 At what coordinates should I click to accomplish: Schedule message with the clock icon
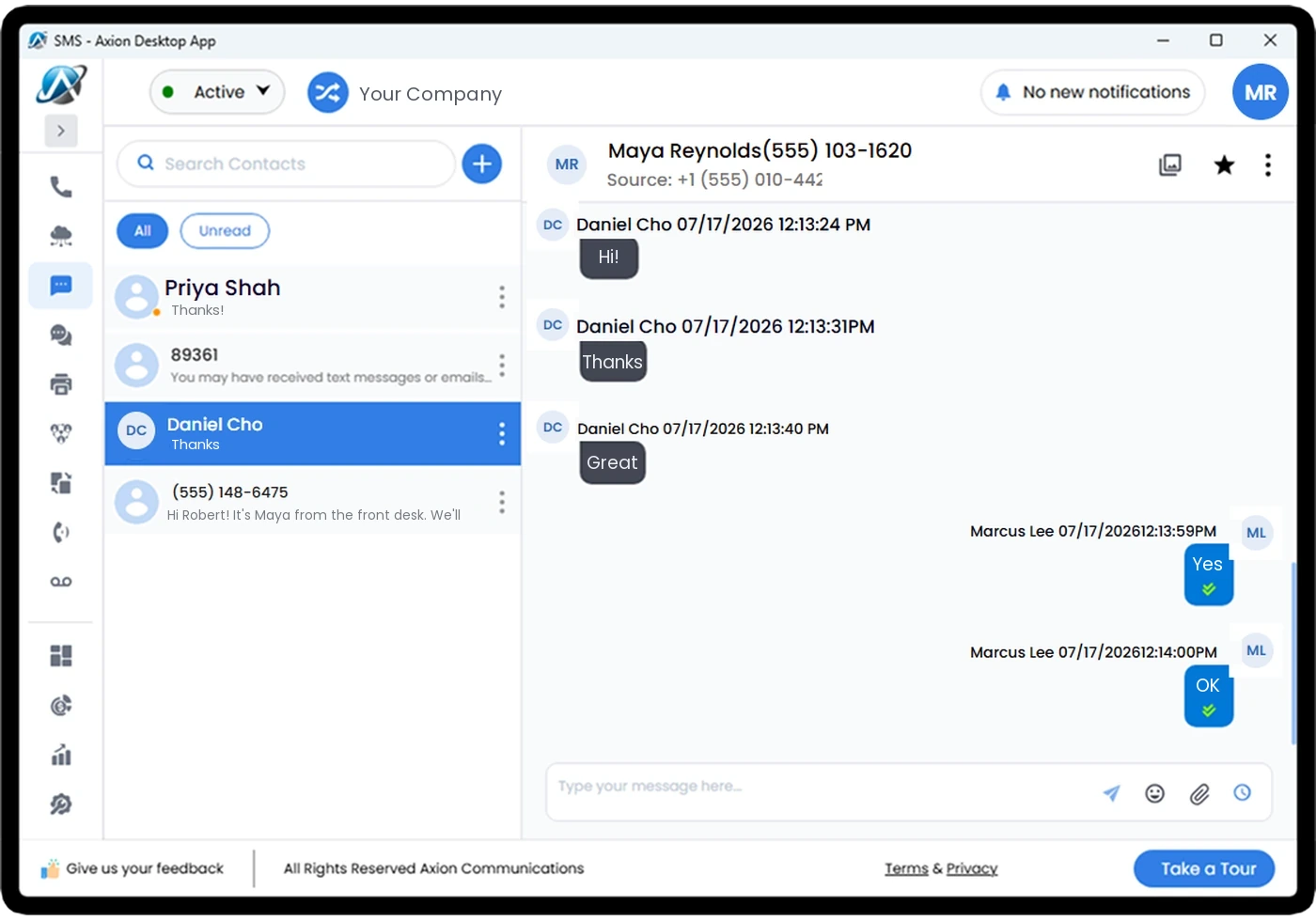click(x=1243, y=792)
